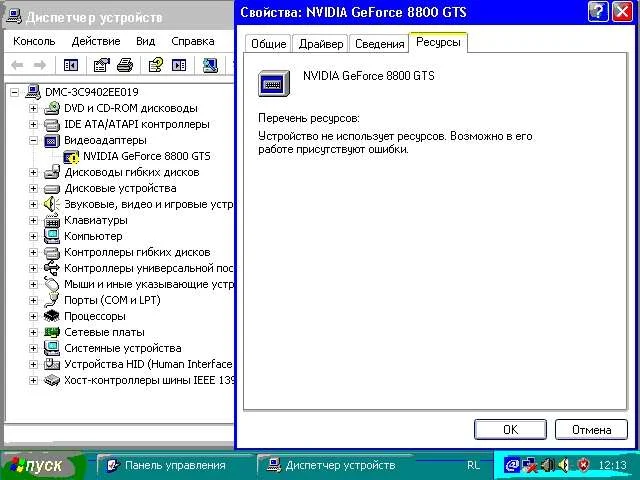640x480 pixels.
Task: Expand Порты (COM и LPT) node
Action: click(x=33, y=300)
